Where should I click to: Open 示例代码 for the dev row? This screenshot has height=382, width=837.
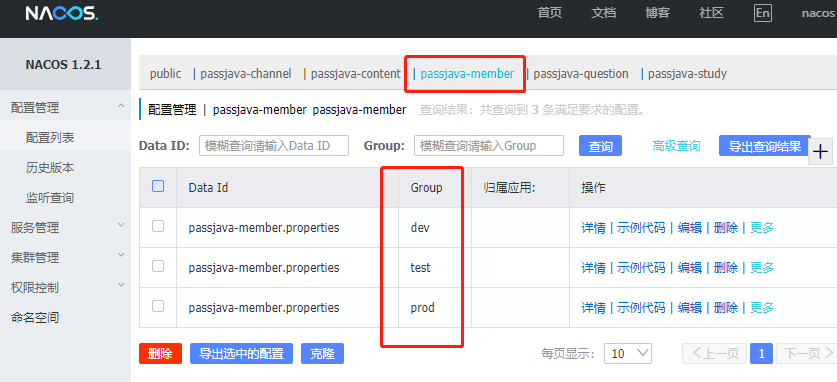point(641,228)
